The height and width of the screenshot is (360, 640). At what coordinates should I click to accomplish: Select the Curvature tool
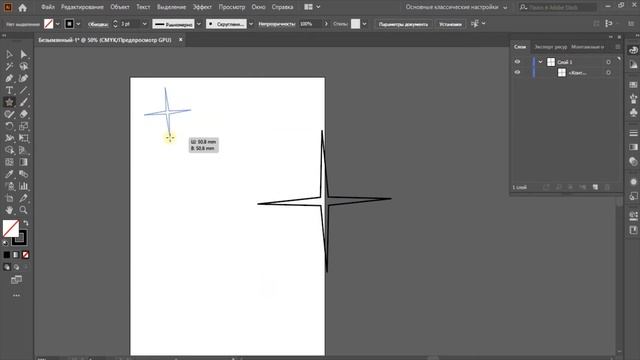(x=23, y=78)
